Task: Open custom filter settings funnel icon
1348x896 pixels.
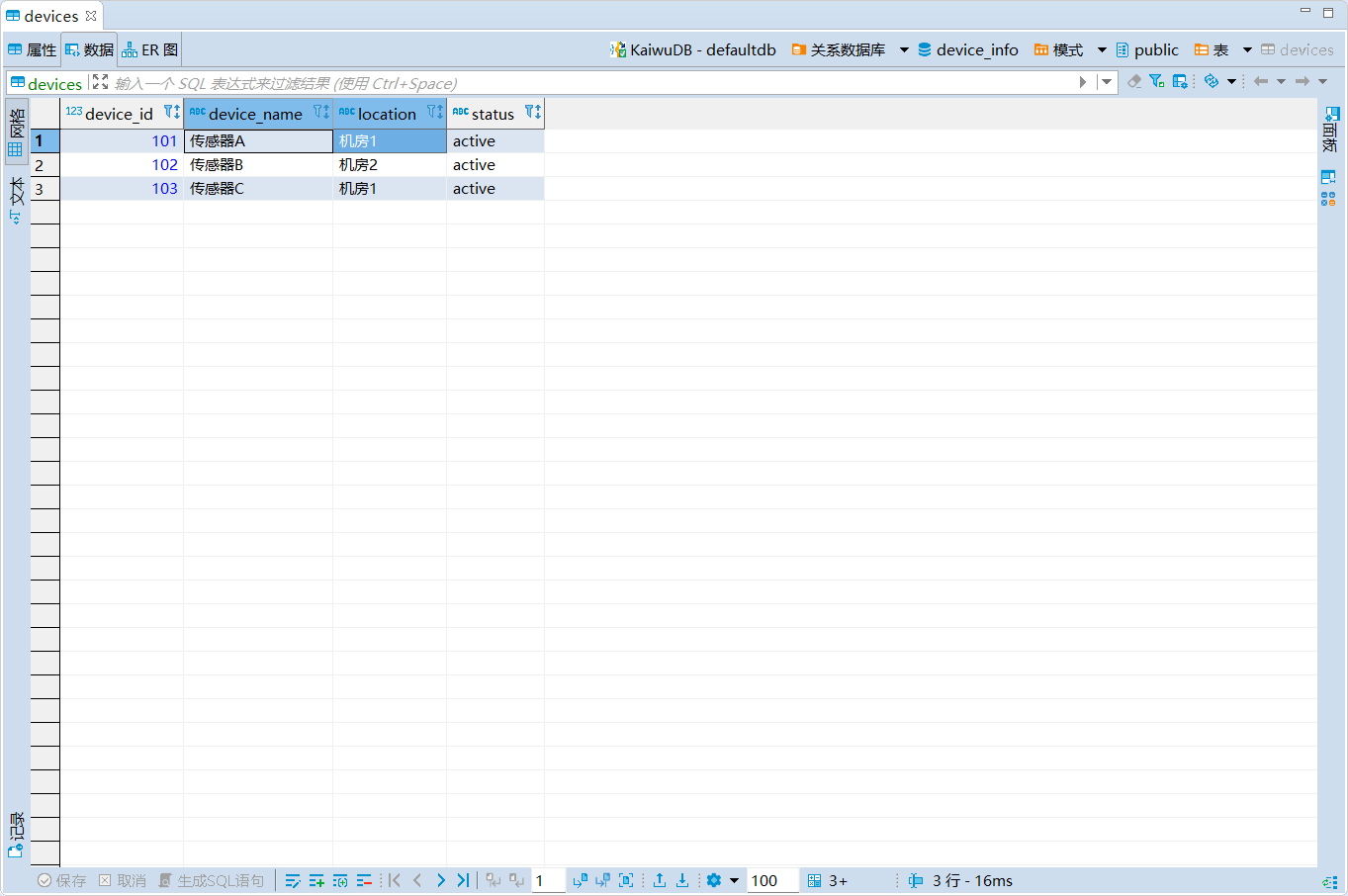Action: tap(1156, 81)
